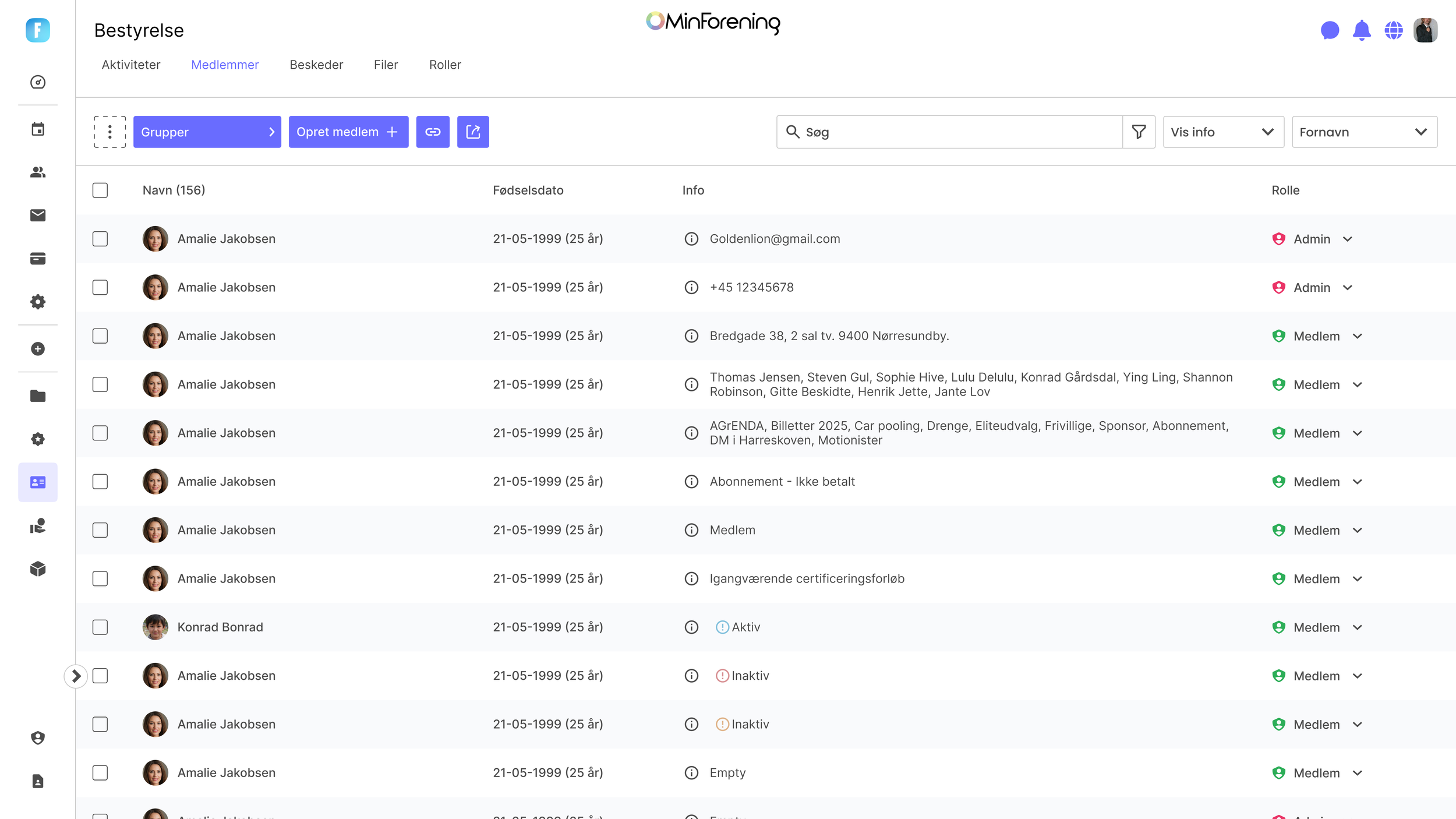The image size is (1456, 819).
Task: Open the shield account icon in sidebar
Action: point(38,738)
